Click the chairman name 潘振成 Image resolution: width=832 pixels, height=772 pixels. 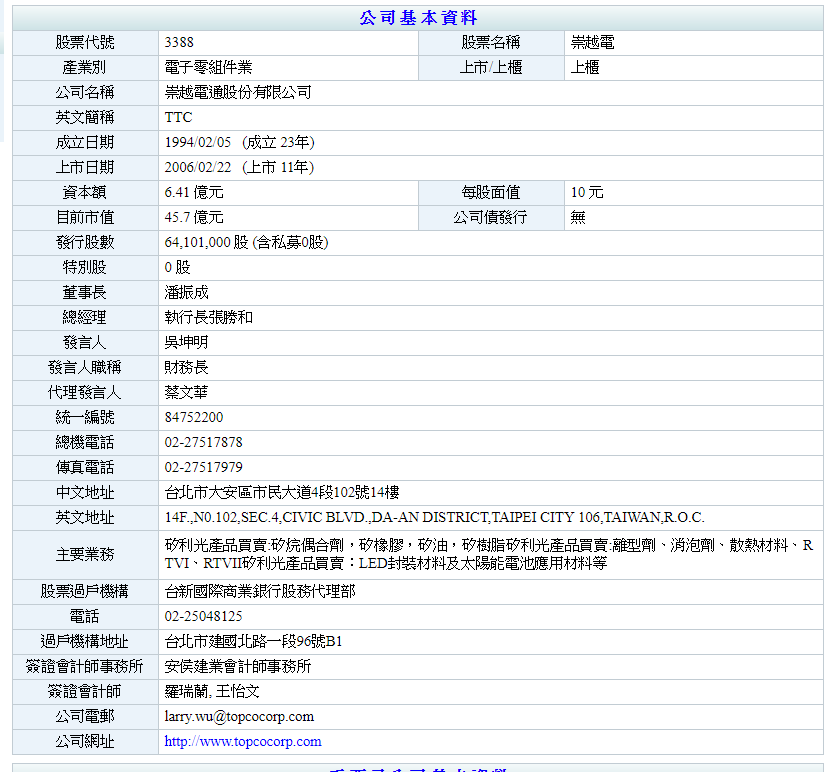tap(187, 292)
